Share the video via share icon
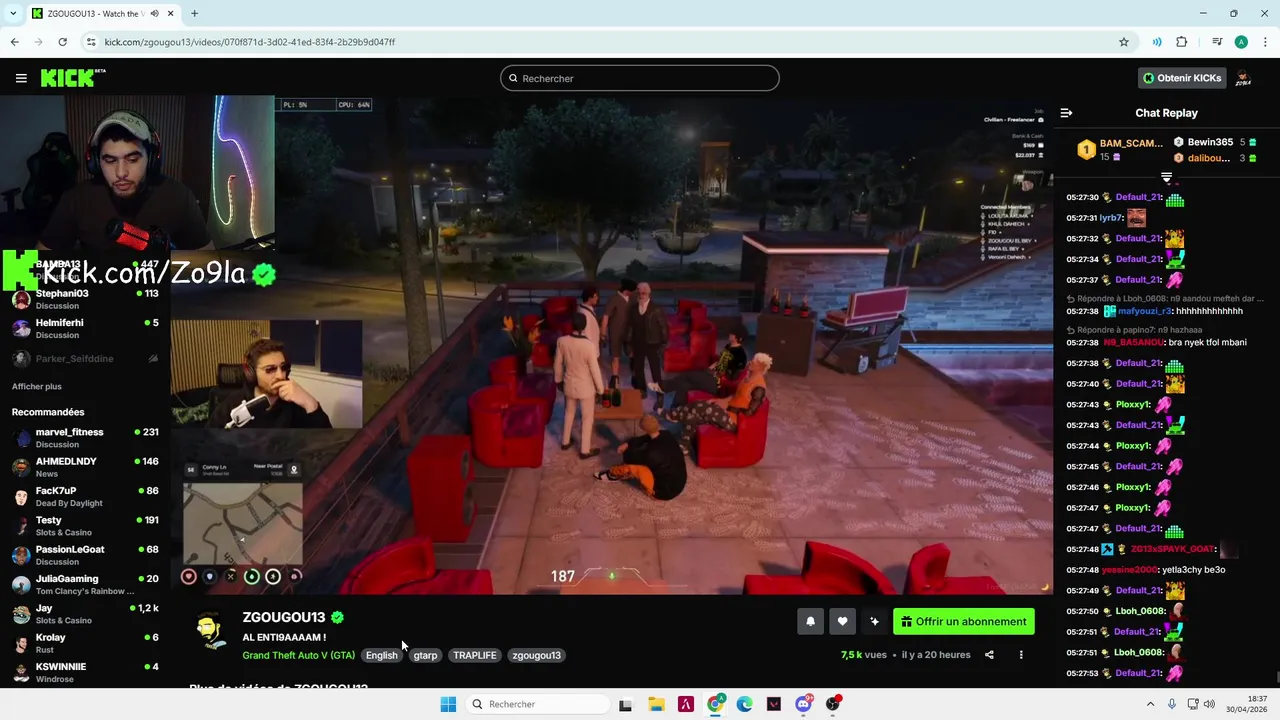The image size is (1280, 720). (989, 655)
